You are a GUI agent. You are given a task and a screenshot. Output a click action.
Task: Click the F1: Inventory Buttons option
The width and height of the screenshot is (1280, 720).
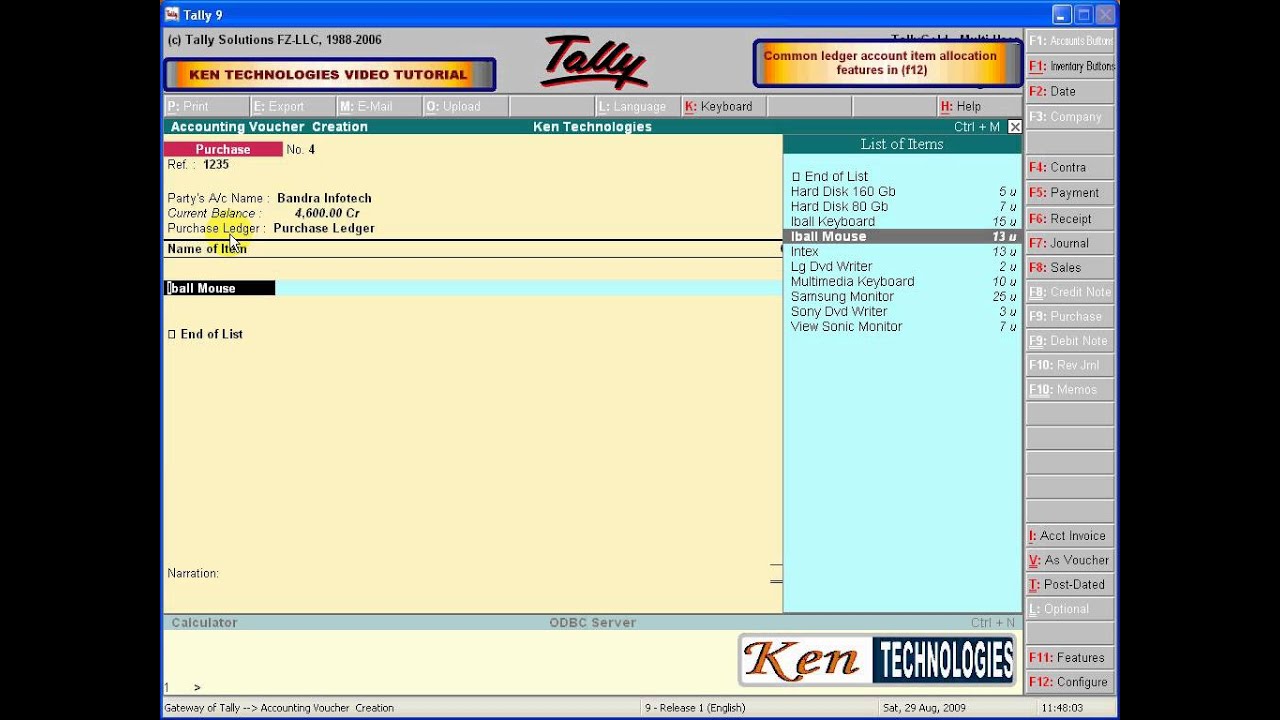1070,66
